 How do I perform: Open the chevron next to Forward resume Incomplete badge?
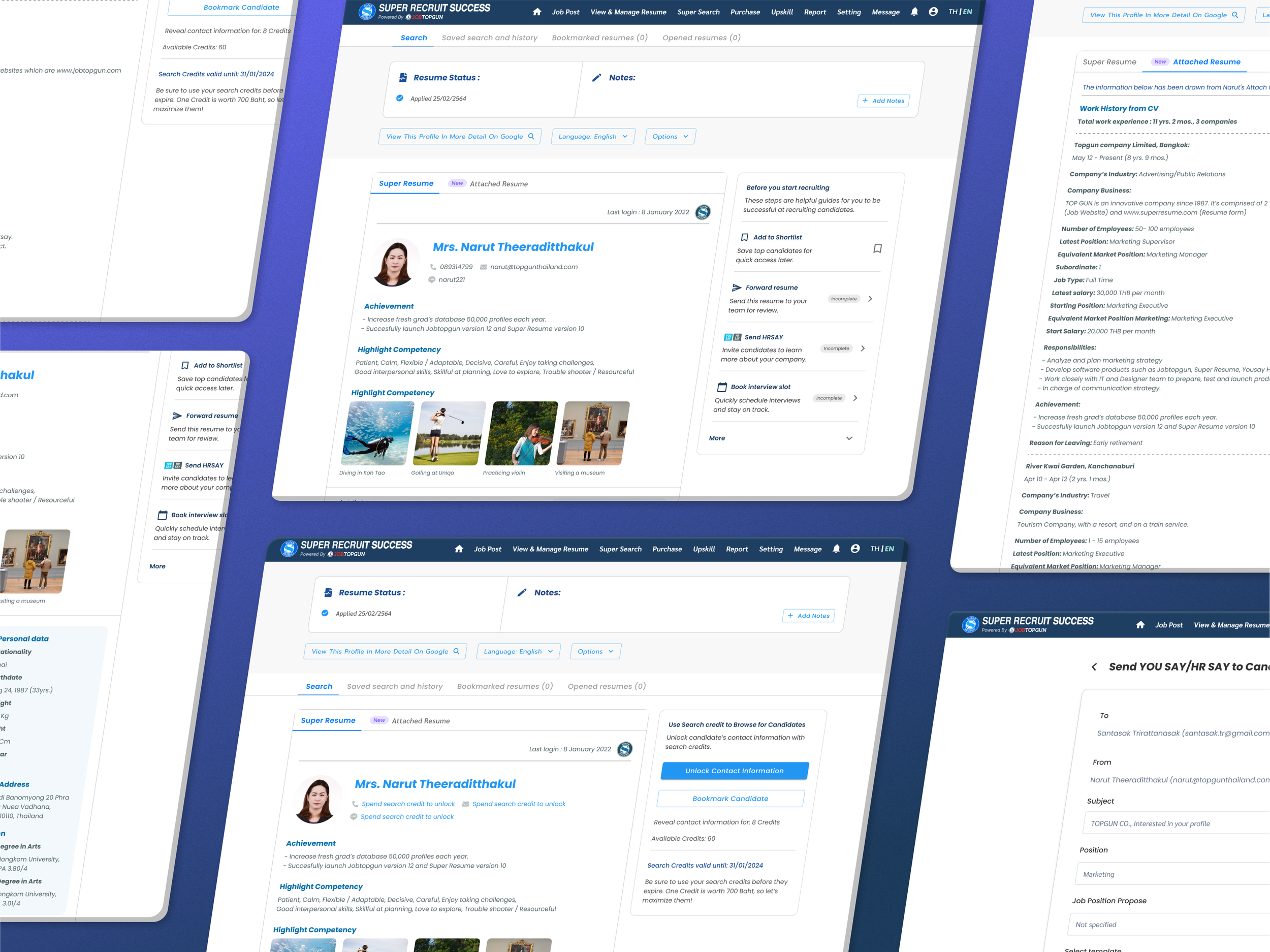870,299
